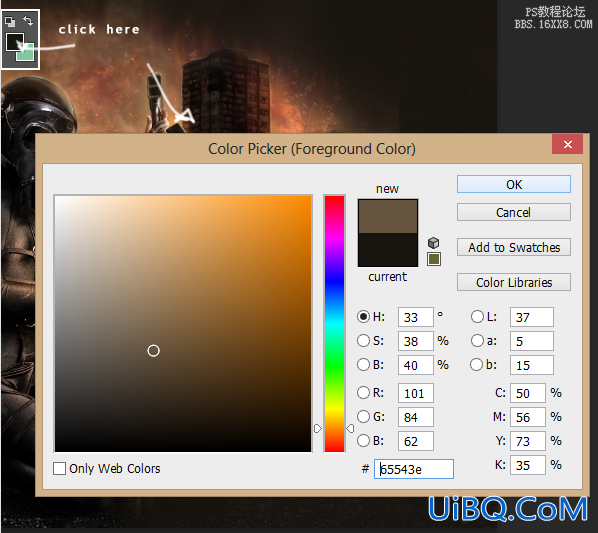Viewport: 598px width, 533px height.
Task: Click the vertical hue spectrum strip
Action: (334, 324)
